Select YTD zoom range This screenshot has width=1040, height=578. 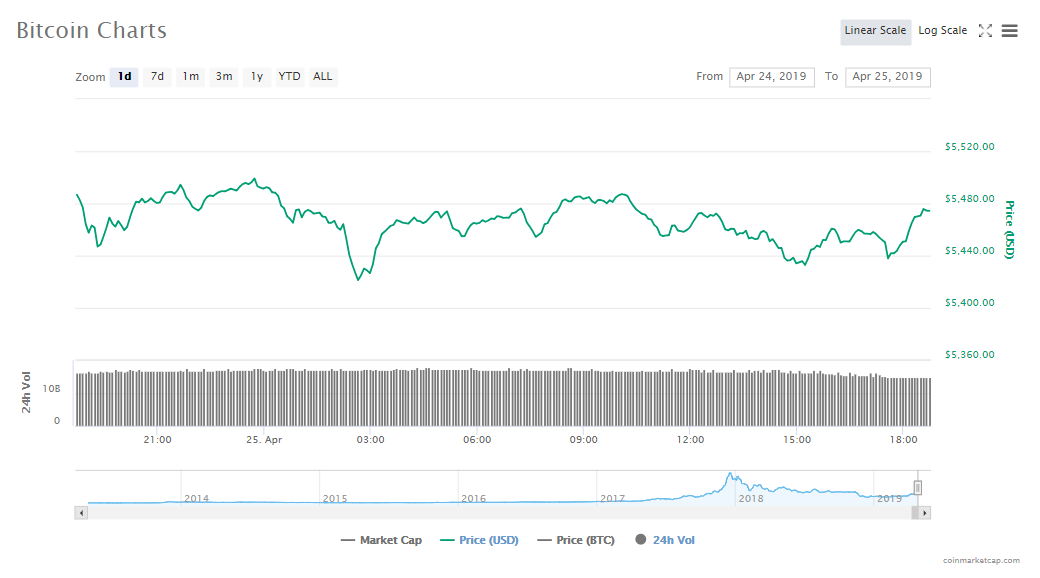pyautogui.click(x=289, y=77)
